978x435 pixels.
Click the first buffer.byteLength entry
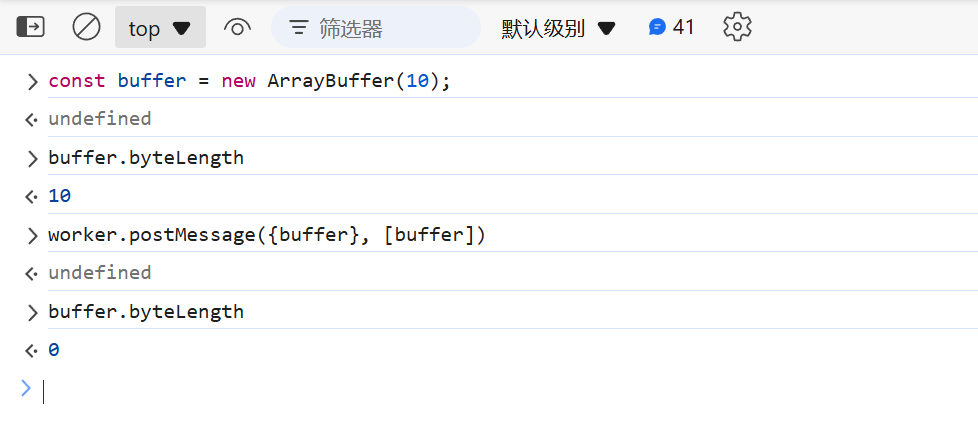146,158
